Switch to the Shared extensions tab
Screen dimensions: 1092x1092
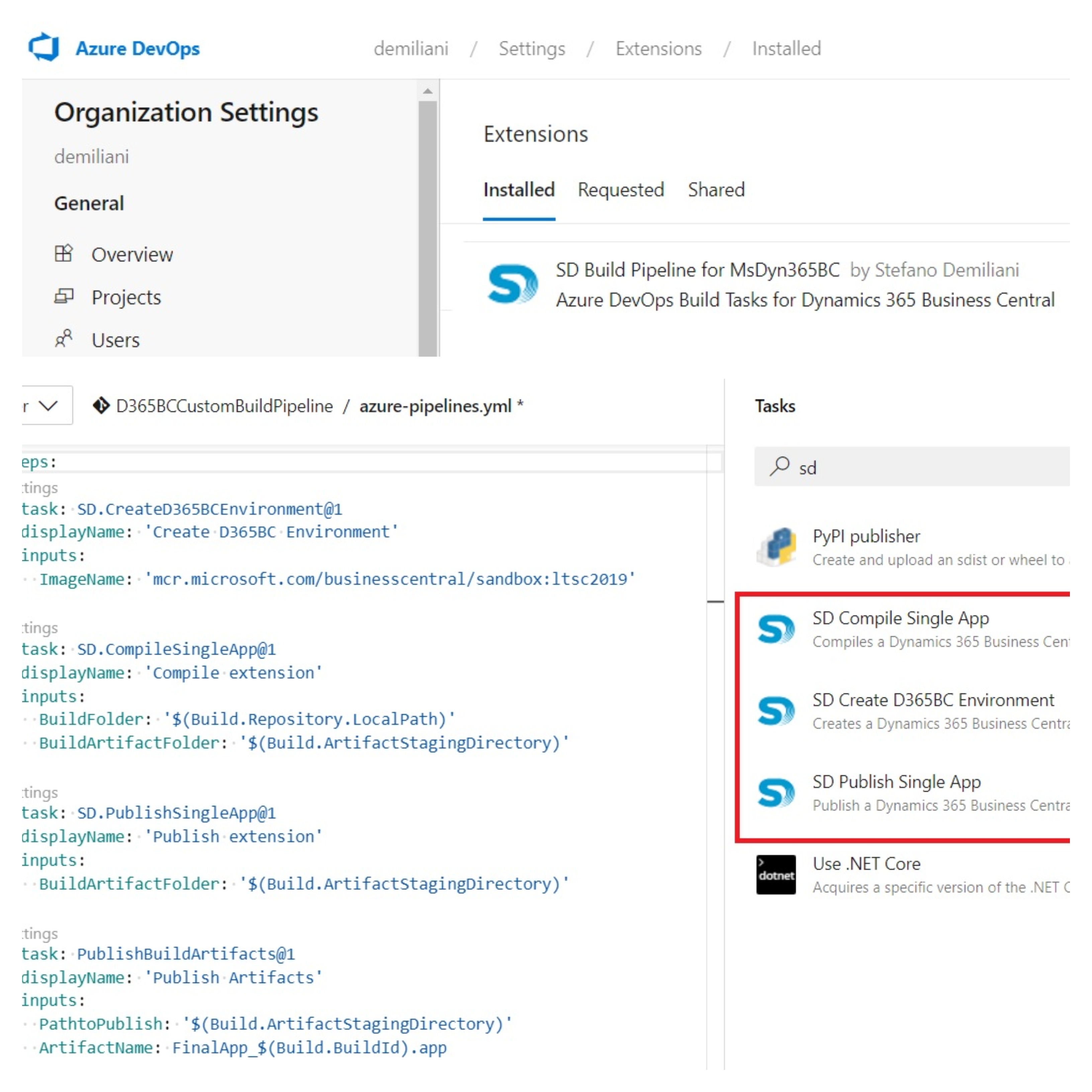[716, 190]
